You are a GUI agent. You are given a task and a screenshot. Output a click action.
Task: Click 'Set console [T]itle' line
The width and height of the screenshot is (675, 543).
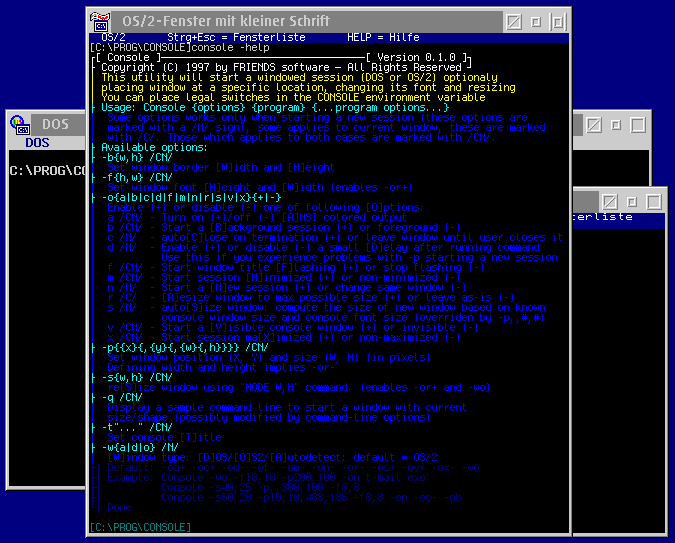(164, 438)
